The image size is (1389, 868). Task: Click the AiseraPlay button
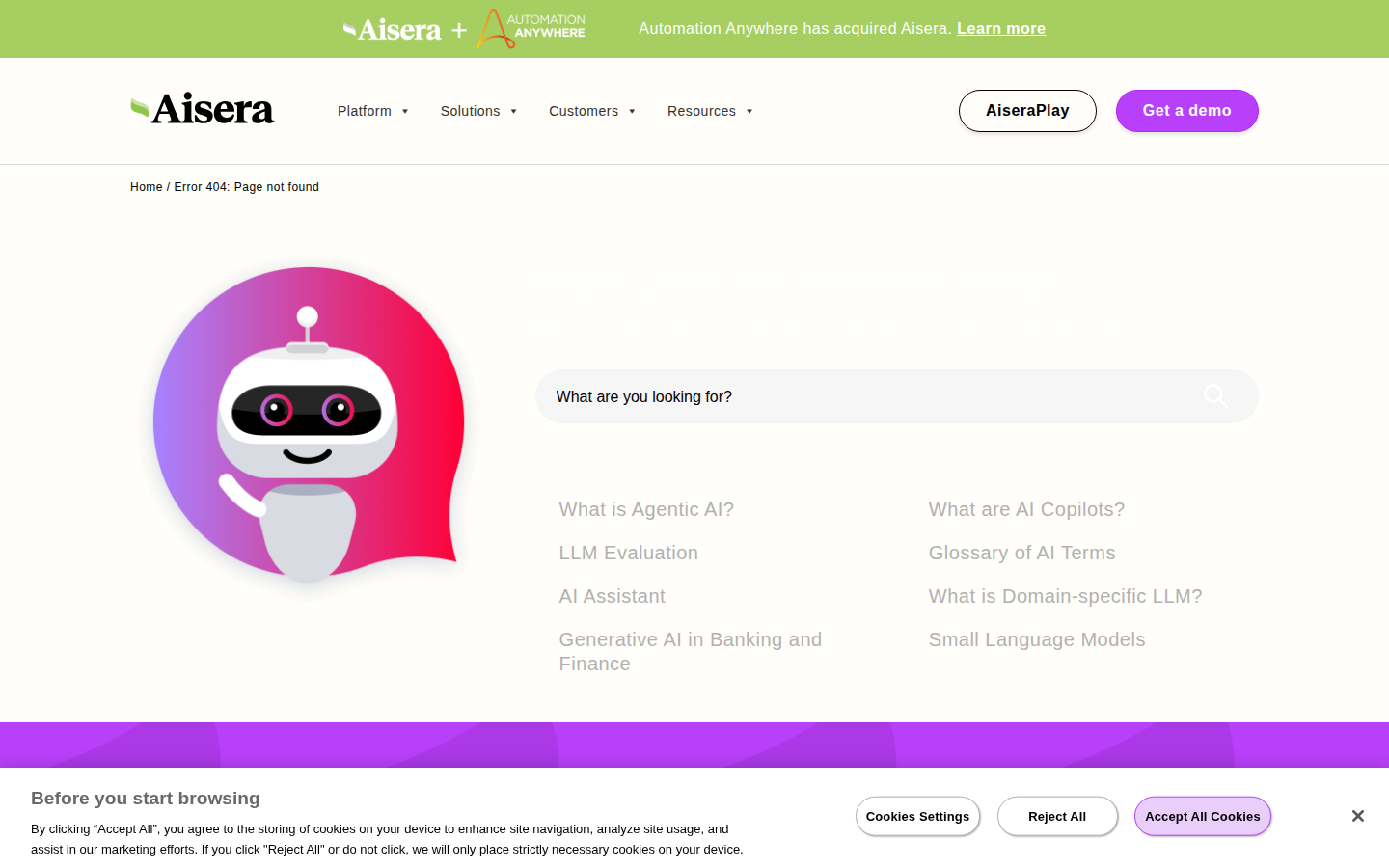tap(1027, 111)
